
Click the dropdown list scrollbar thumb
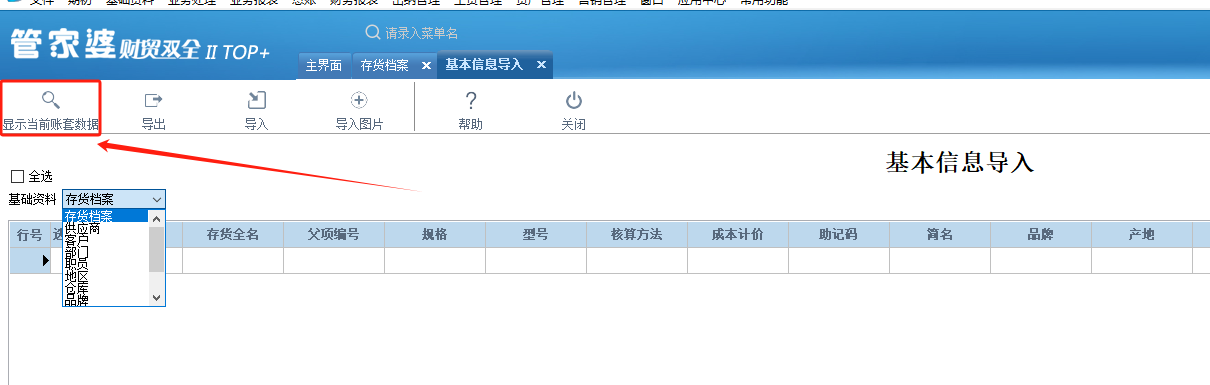tap(156, 248)
